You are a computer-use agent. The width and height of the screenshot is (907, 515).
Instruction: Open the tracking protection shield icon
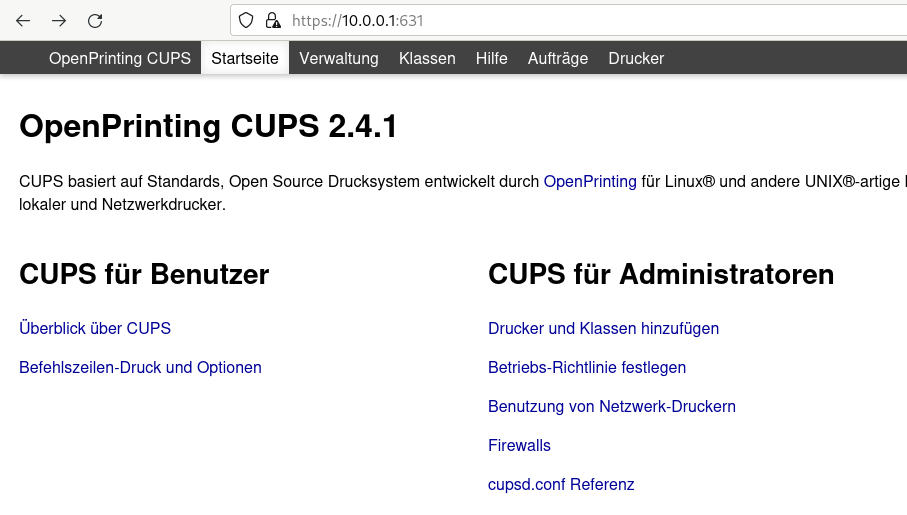click(x=246, y=21)
